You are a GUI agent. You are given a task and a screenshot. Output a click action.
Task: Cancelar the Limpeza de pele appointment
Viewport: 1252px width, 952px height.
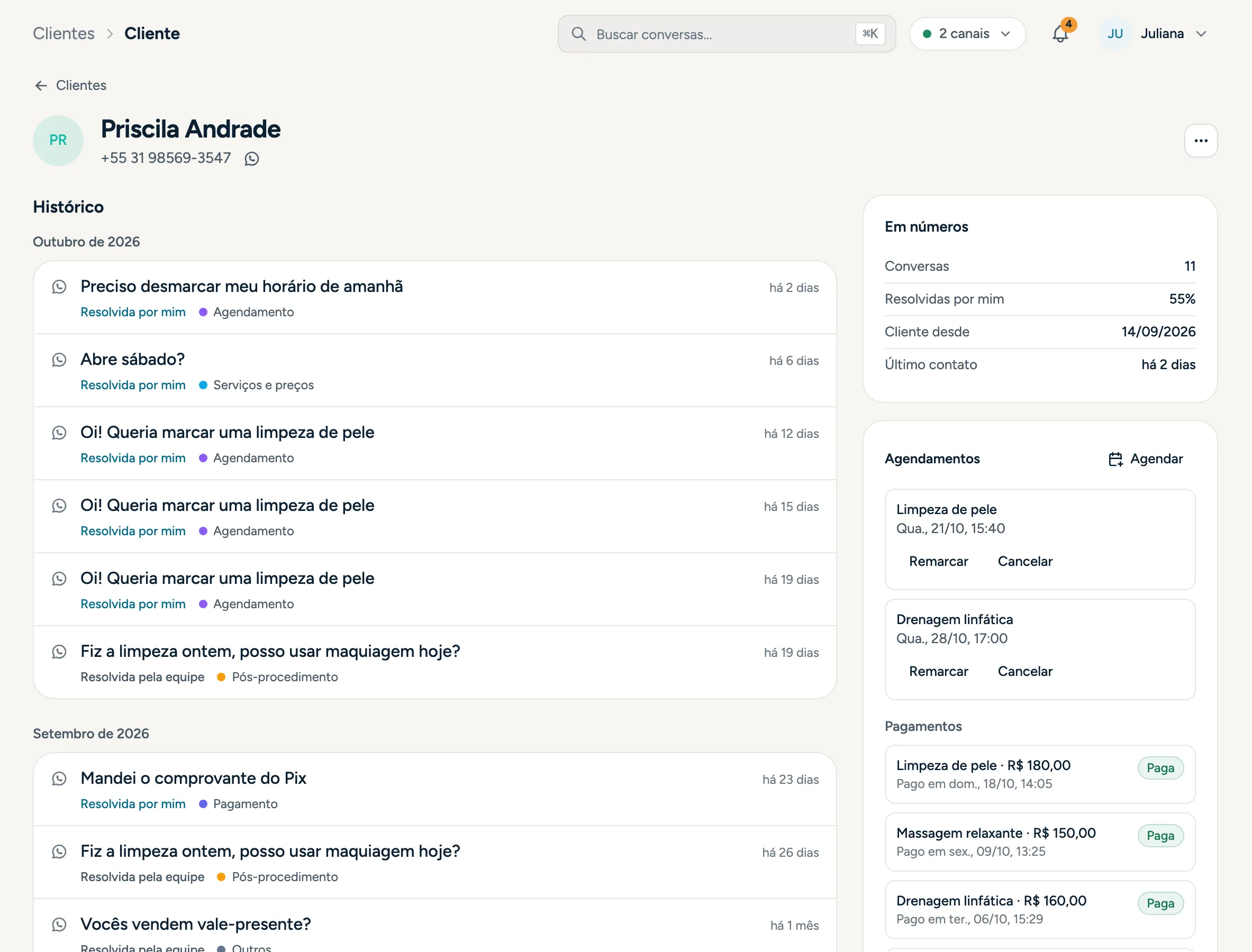coord(1024,562)
